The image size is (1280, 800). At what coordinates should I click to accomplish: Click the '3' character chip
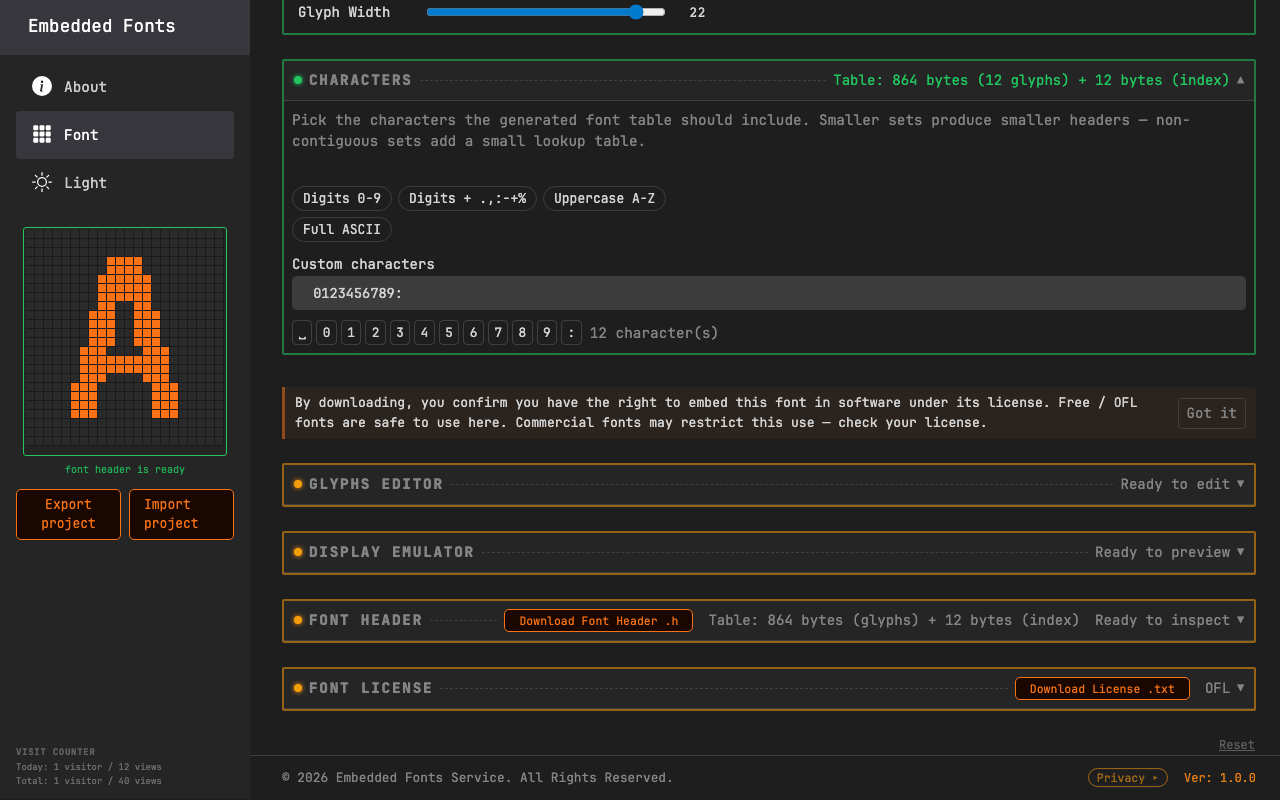[x=400, y=333]
